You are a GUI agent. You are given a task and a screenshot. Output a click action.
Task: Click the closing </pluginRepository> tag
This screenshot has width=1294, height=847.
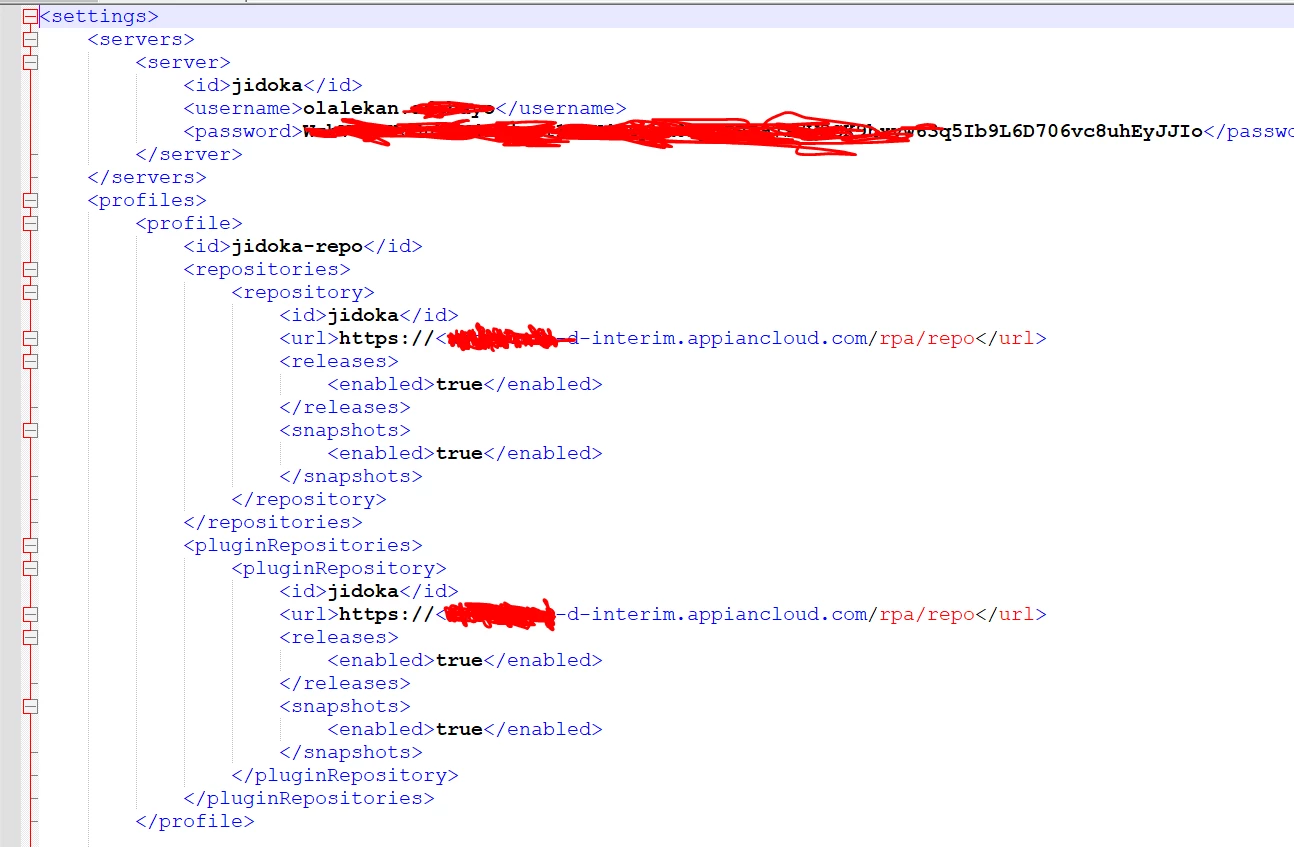tap(345, 775)
